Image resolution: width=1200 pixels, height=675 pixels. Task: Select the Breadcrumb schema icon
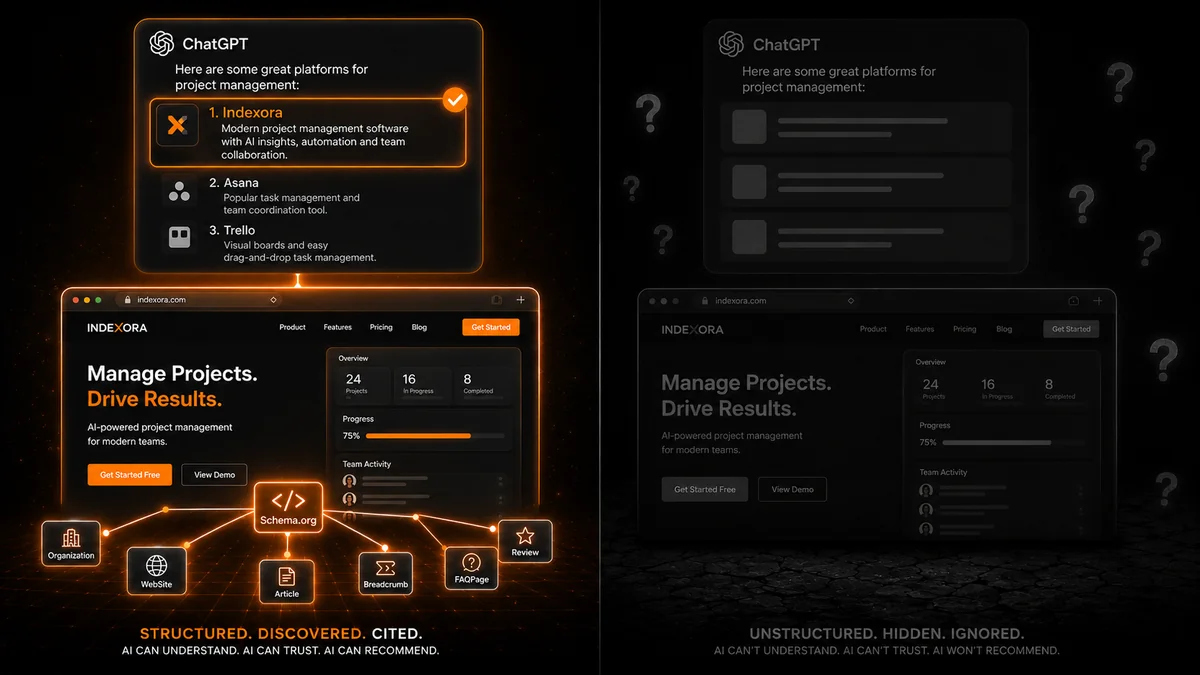coord(385,568)
